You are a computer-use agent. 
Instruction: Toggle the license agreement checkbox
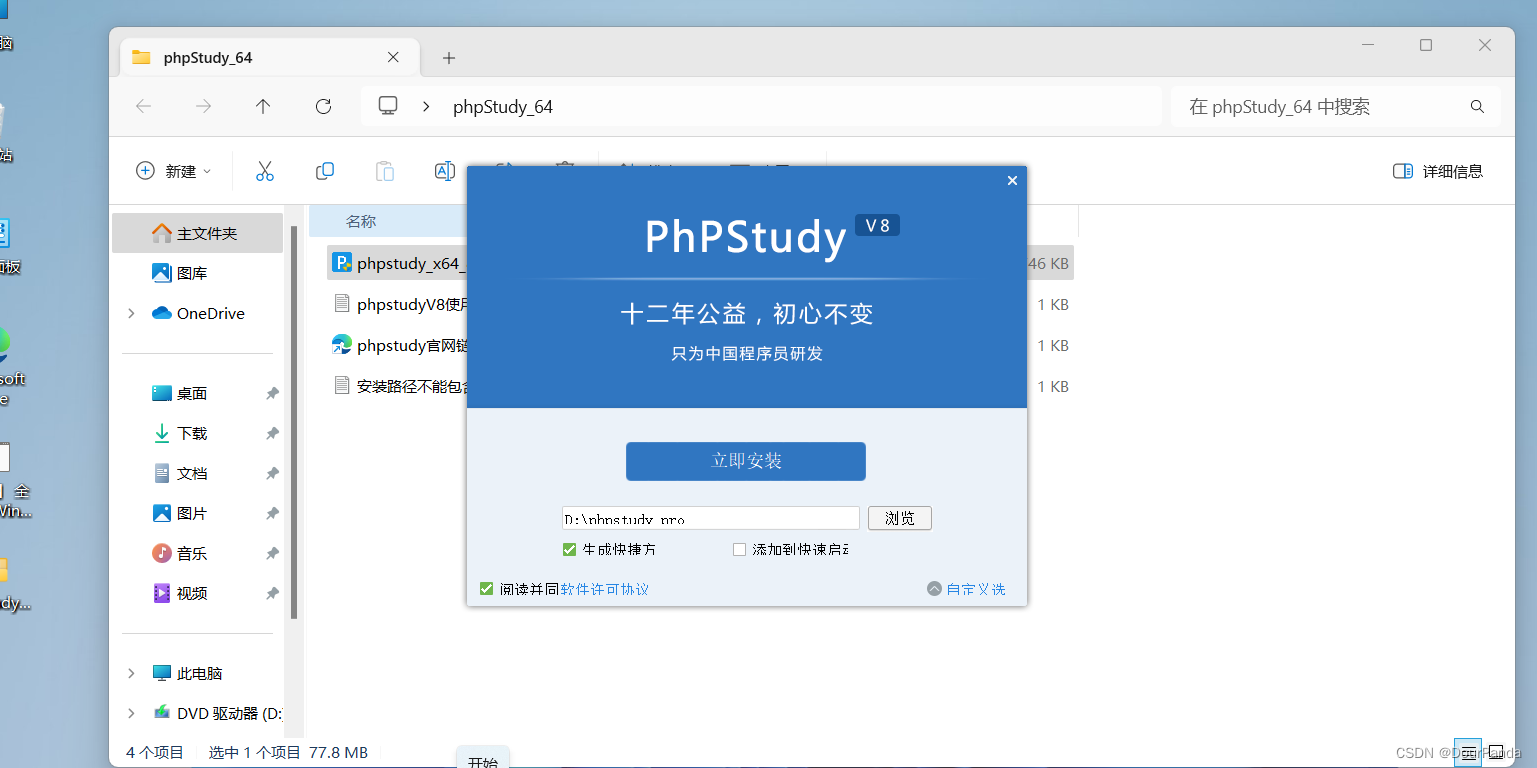[487, 589]
